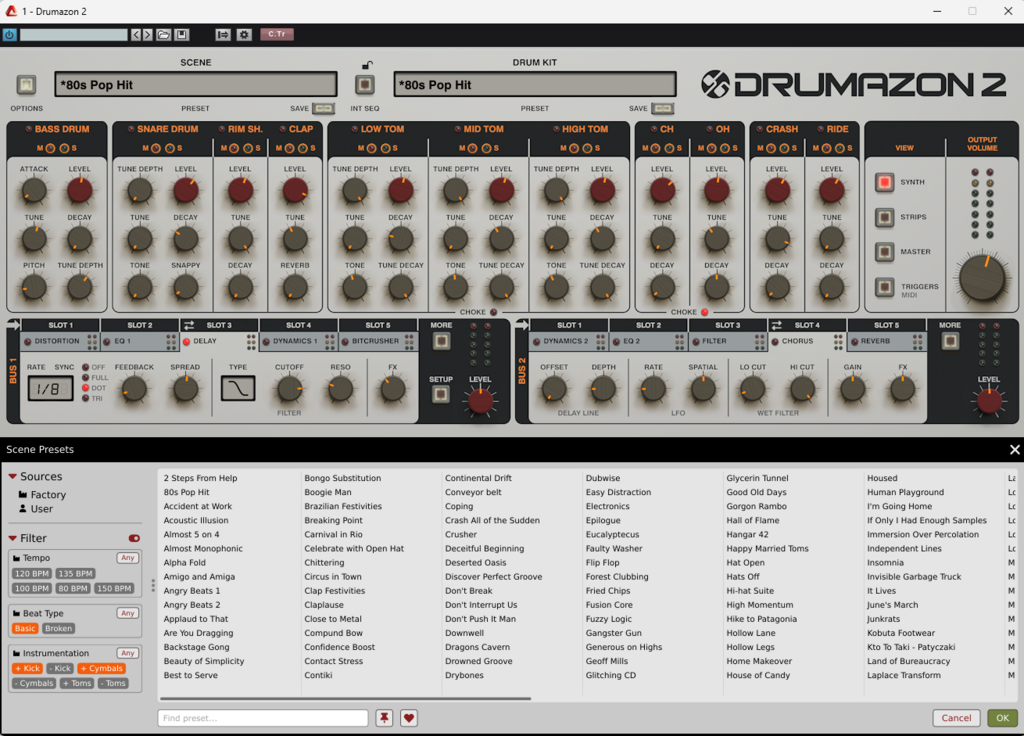1024x736 pixels.
Task: Click the routing arrow icon in top toolbar
Action: (223, 35)
